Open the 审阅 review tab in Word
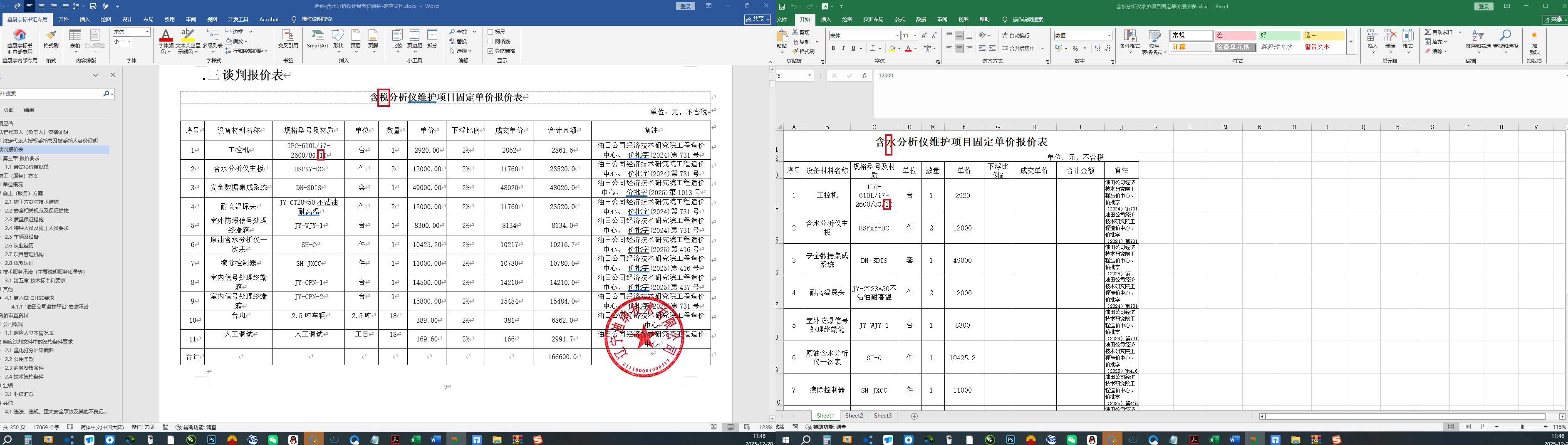The width and height of the screenshot is (1568, 445). [x=191, y=20]
